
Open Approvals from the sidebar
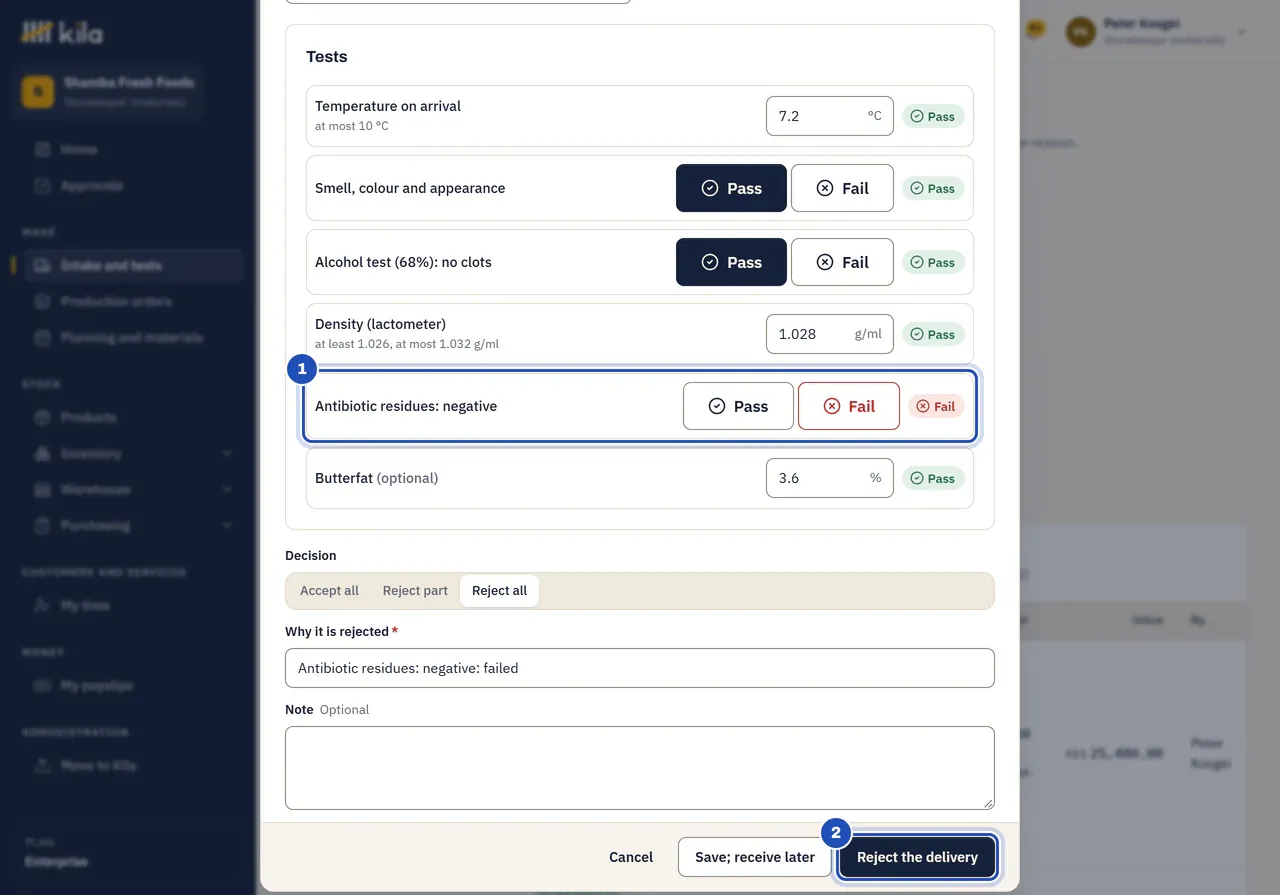click(x=134, y=185)
